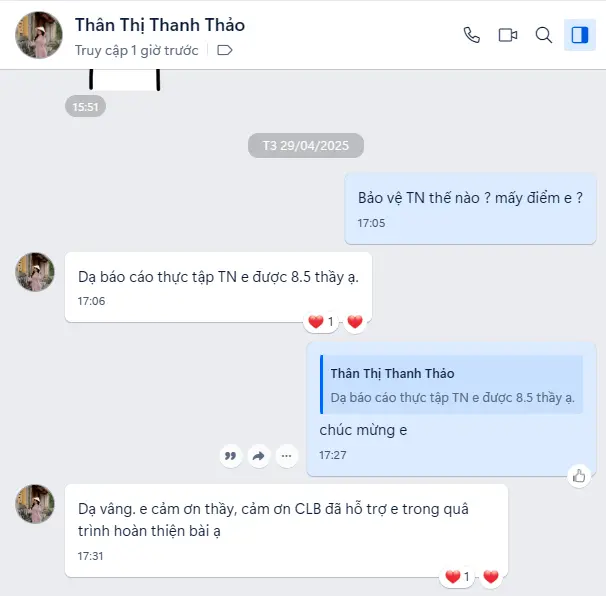Open the contact name Thân Thị Thanh Thảo in the header
This screenshot has width=606, height=596.
[160, 25]
